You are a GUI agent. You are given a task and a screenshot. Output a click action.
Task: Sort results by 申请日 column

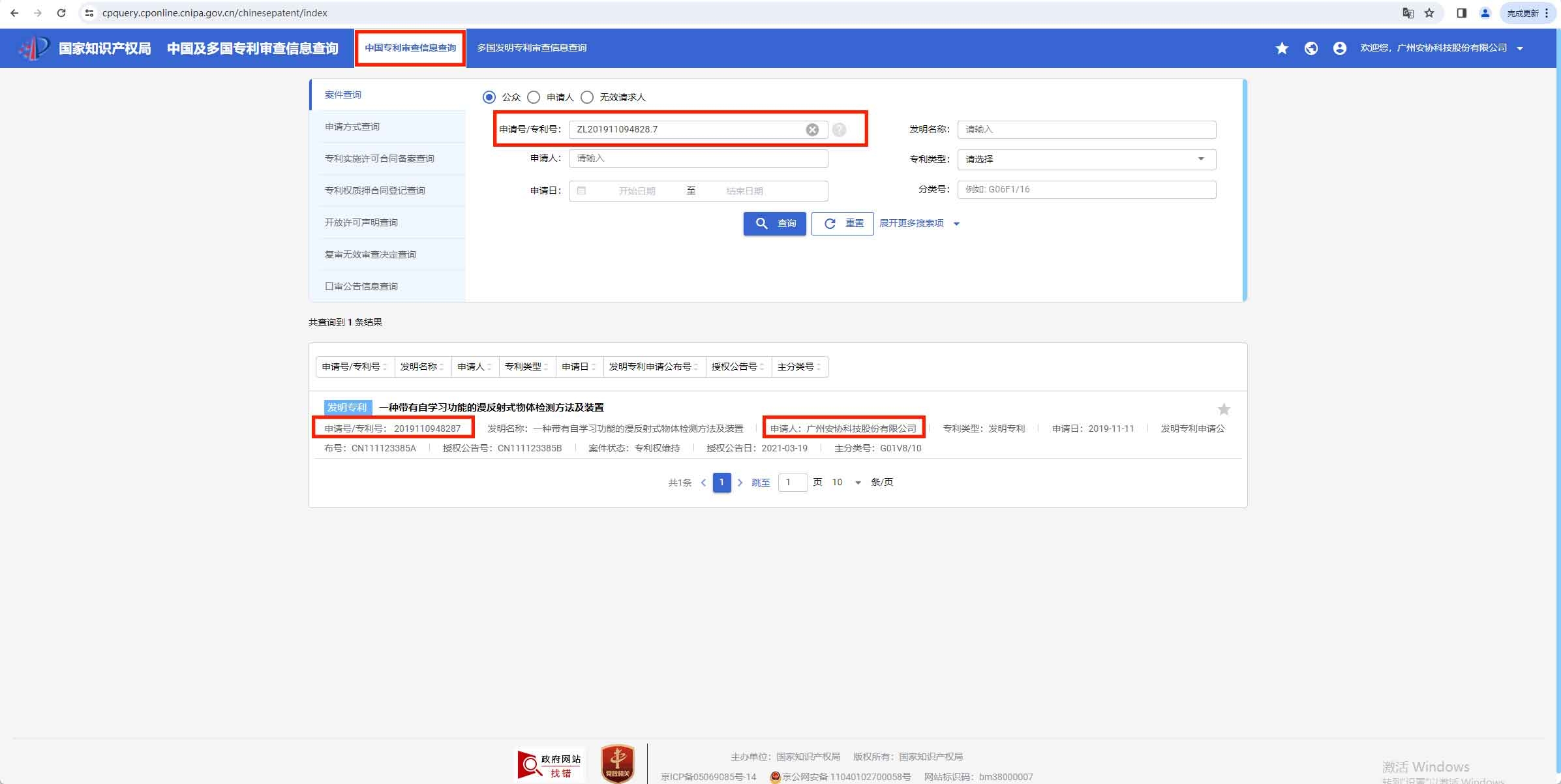(579, 367)
